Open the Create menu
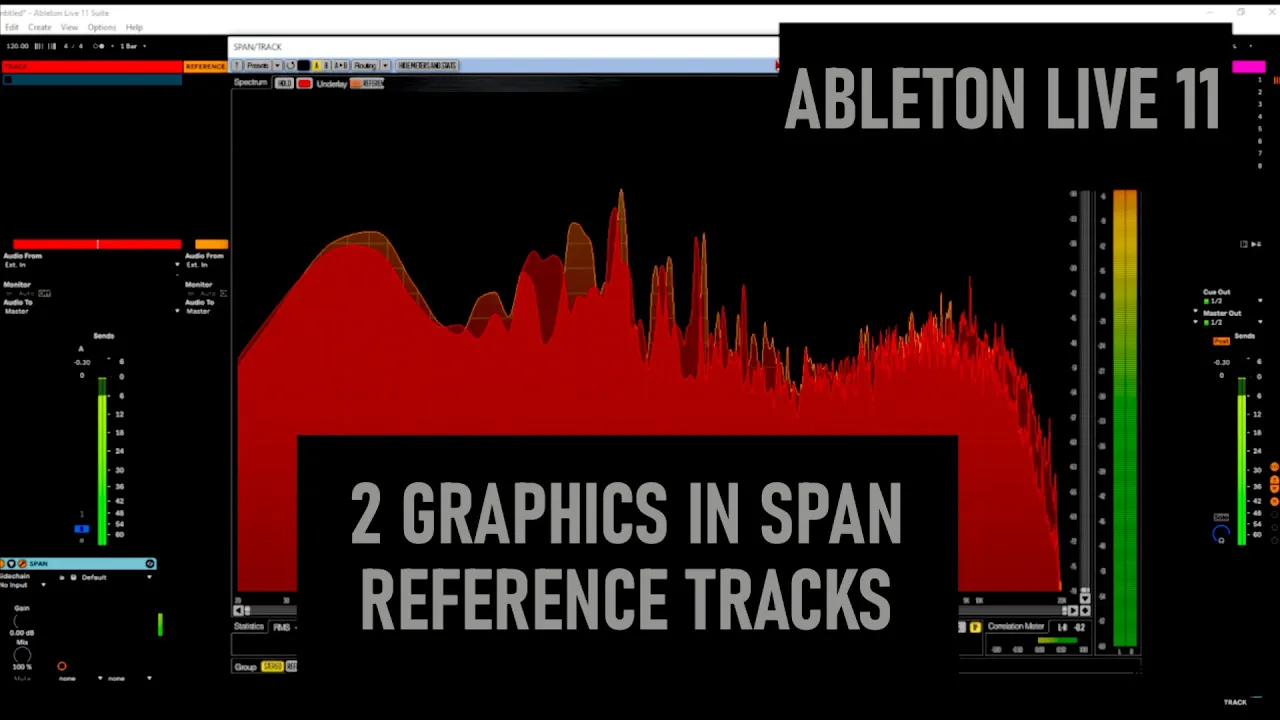Viewport: 1280px width, 720px height. coord(40,27)
